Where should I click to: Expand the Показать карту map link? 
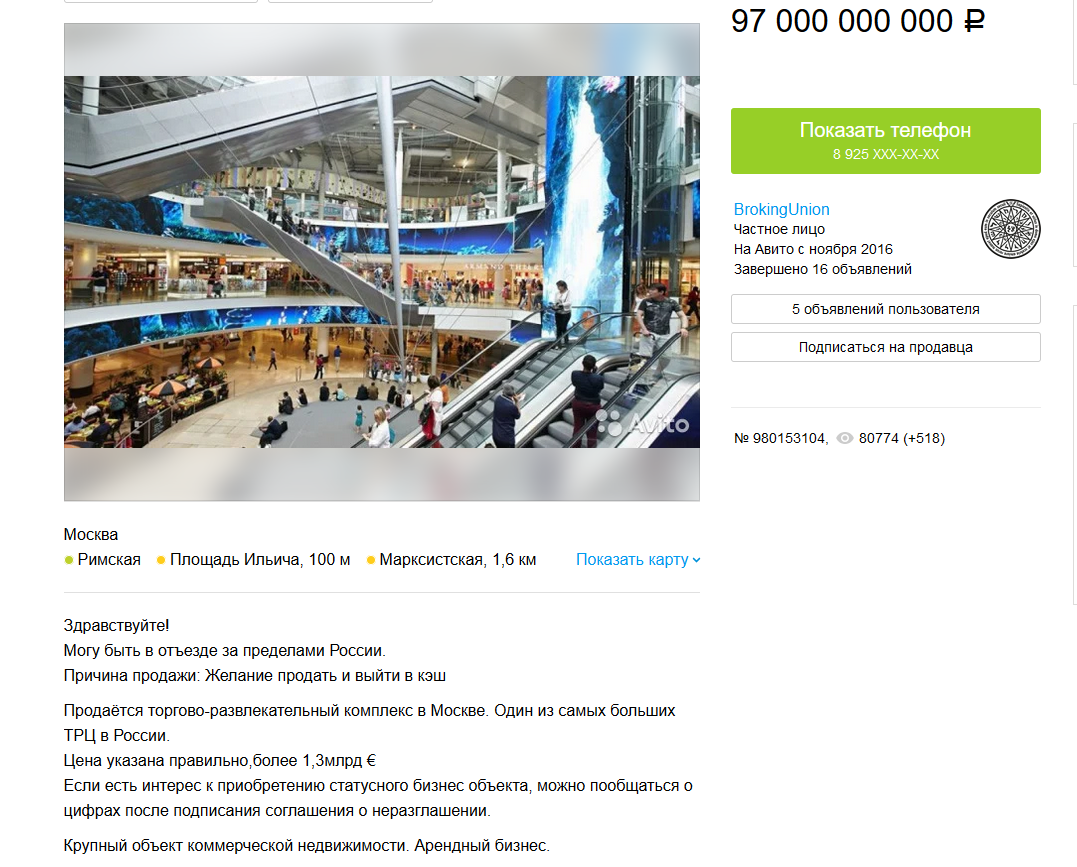click(x=638, y=560)
